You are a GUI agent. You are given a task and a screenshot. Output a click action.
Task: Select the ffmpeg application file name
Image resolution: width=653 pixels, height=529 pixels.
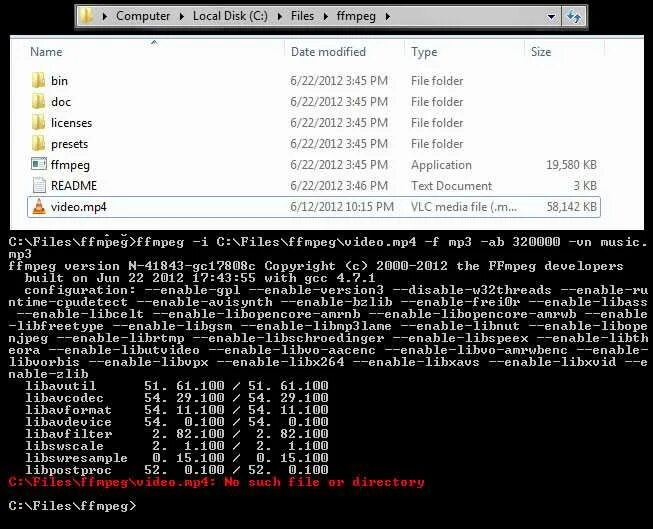tap(70, 165)
